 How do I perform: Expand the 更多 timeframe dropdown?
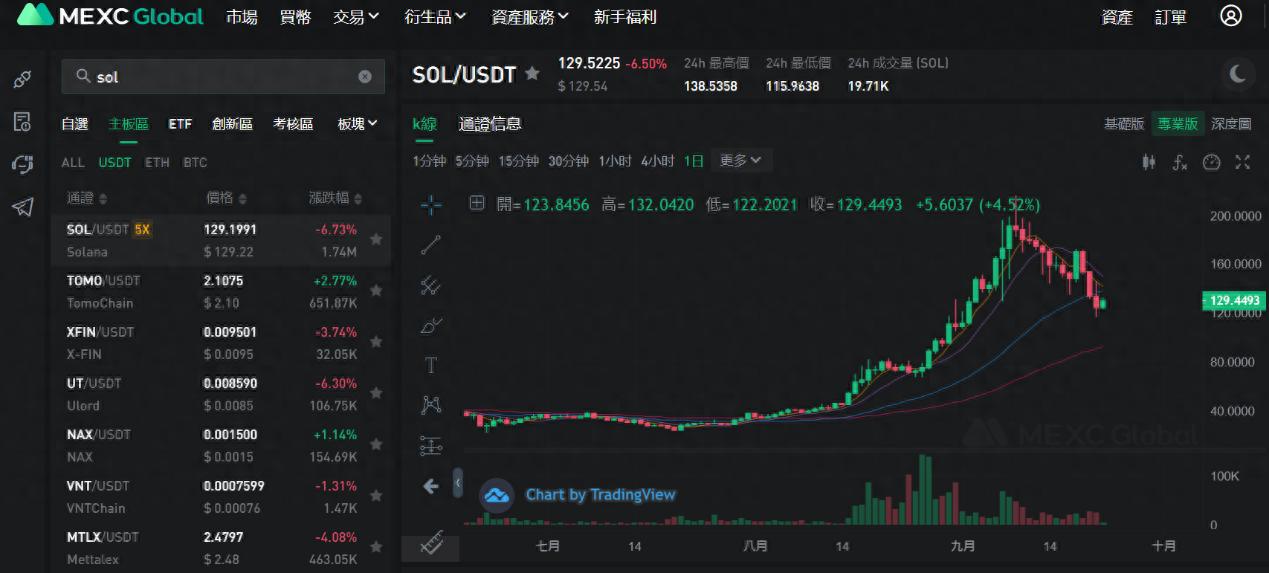point(740,160)
